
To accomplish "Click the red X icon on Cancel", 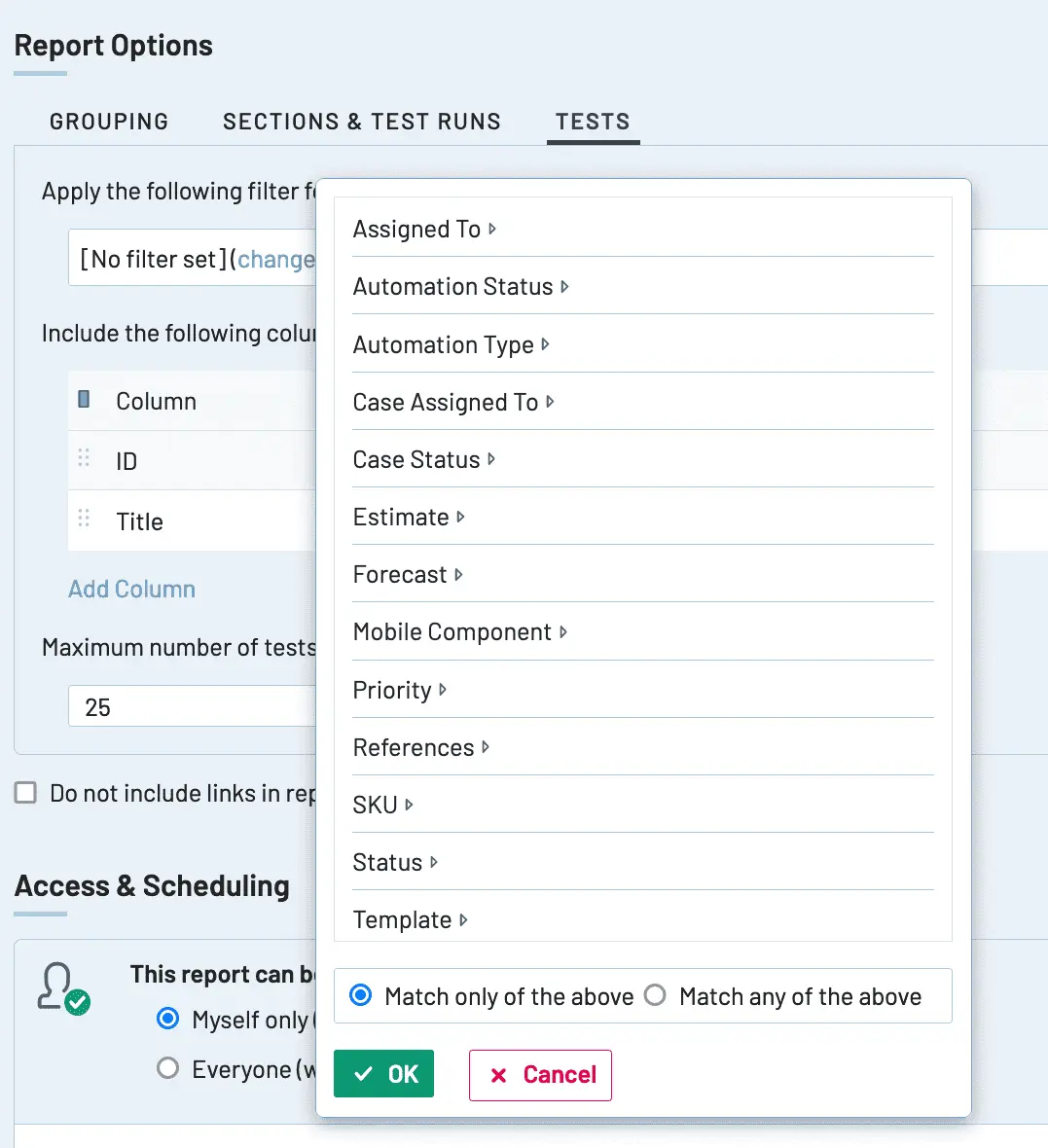I will coord(499,1075).
